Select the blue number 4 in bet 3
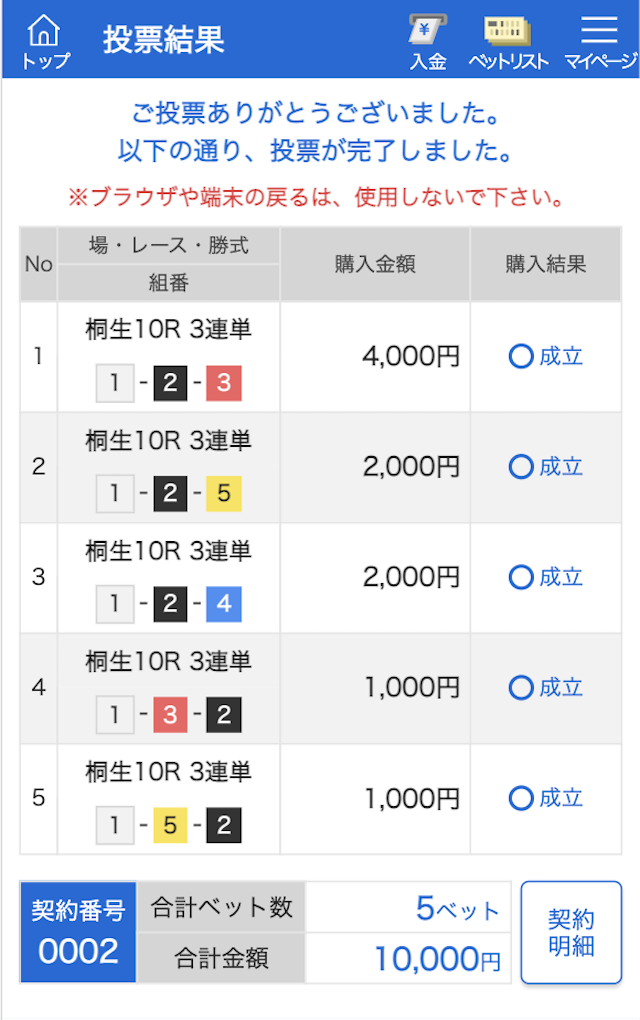Image resolution: width=640 pixels, height=1020 pixels. tap(224, 604)
